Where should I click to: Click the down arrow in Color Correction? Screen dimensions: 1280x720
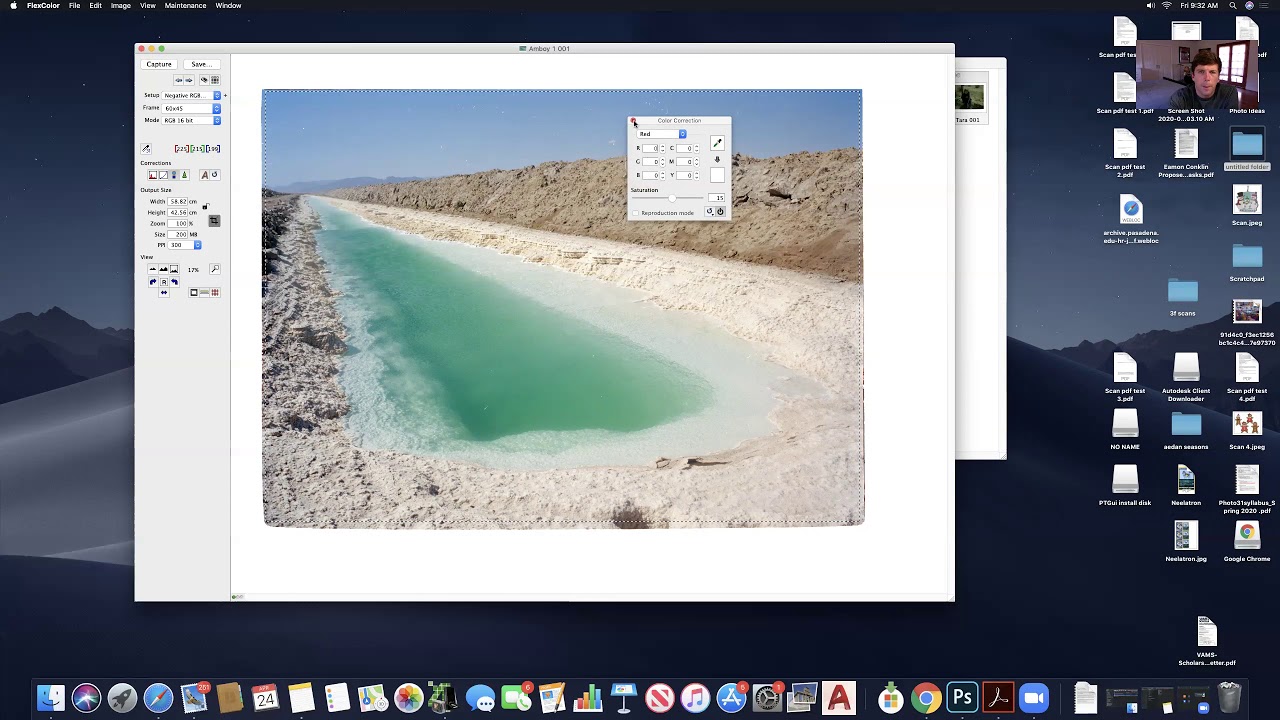click(717, 160)
